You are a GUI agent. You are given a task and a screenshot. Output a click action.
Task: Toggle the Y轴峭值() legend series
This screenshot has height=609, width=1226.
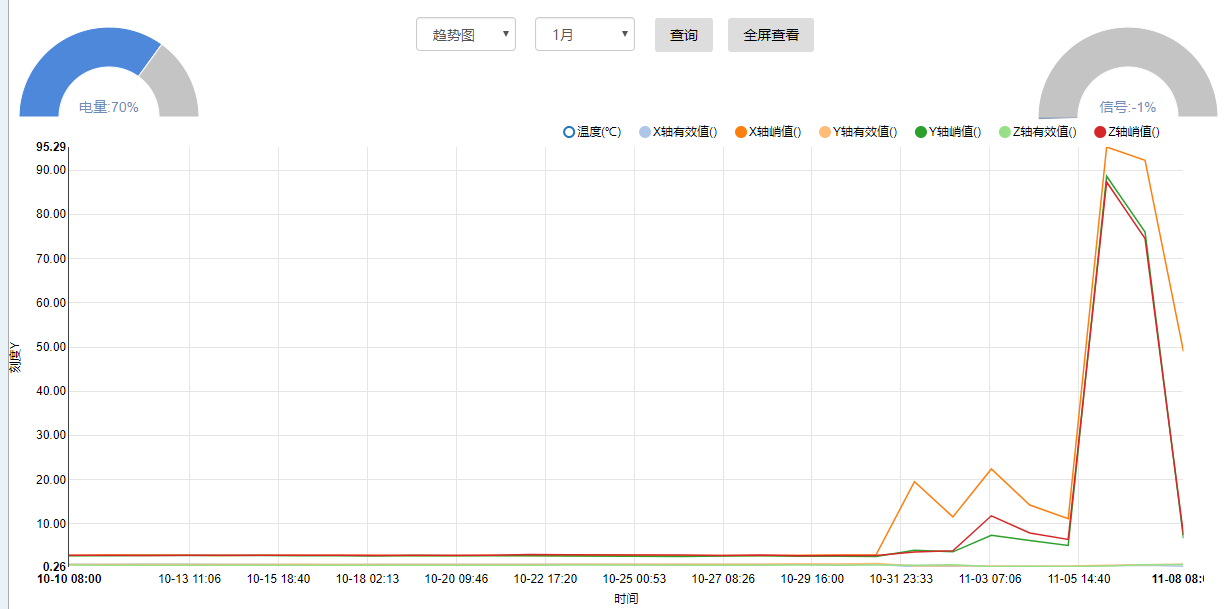click(x=948, y=132)
